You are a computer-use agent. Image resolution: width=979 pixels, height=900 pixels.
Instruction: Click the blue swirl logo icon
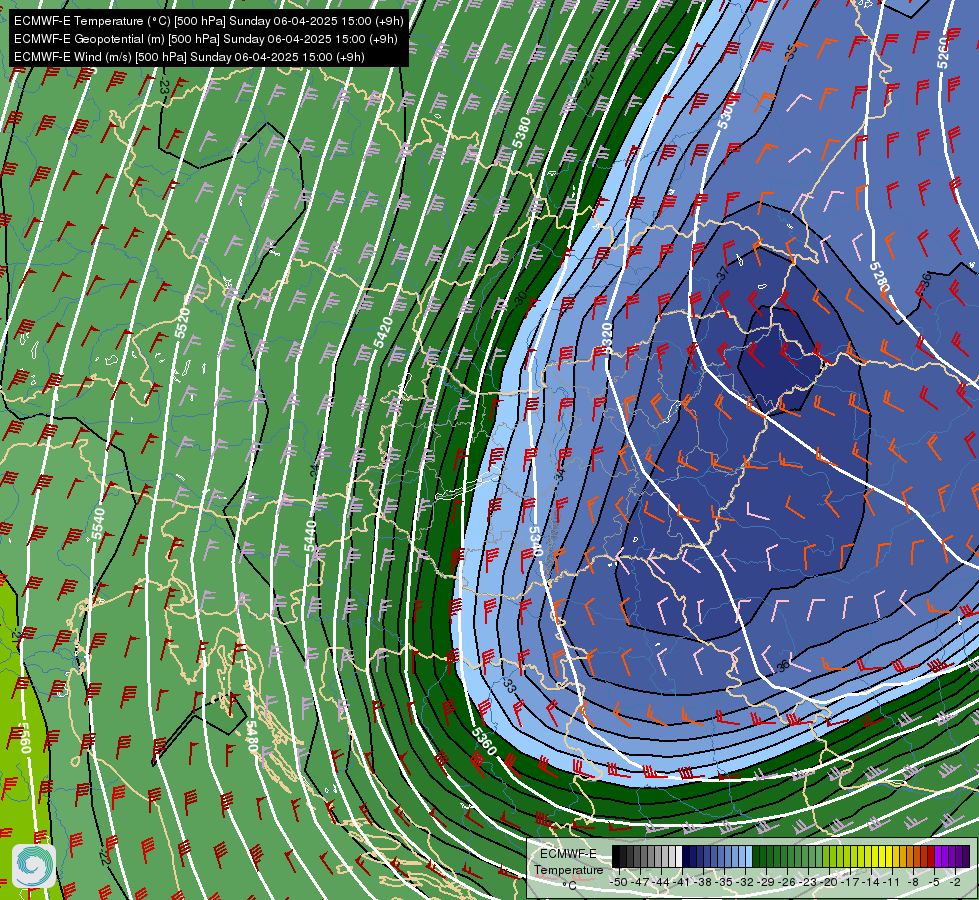point(34,865)
